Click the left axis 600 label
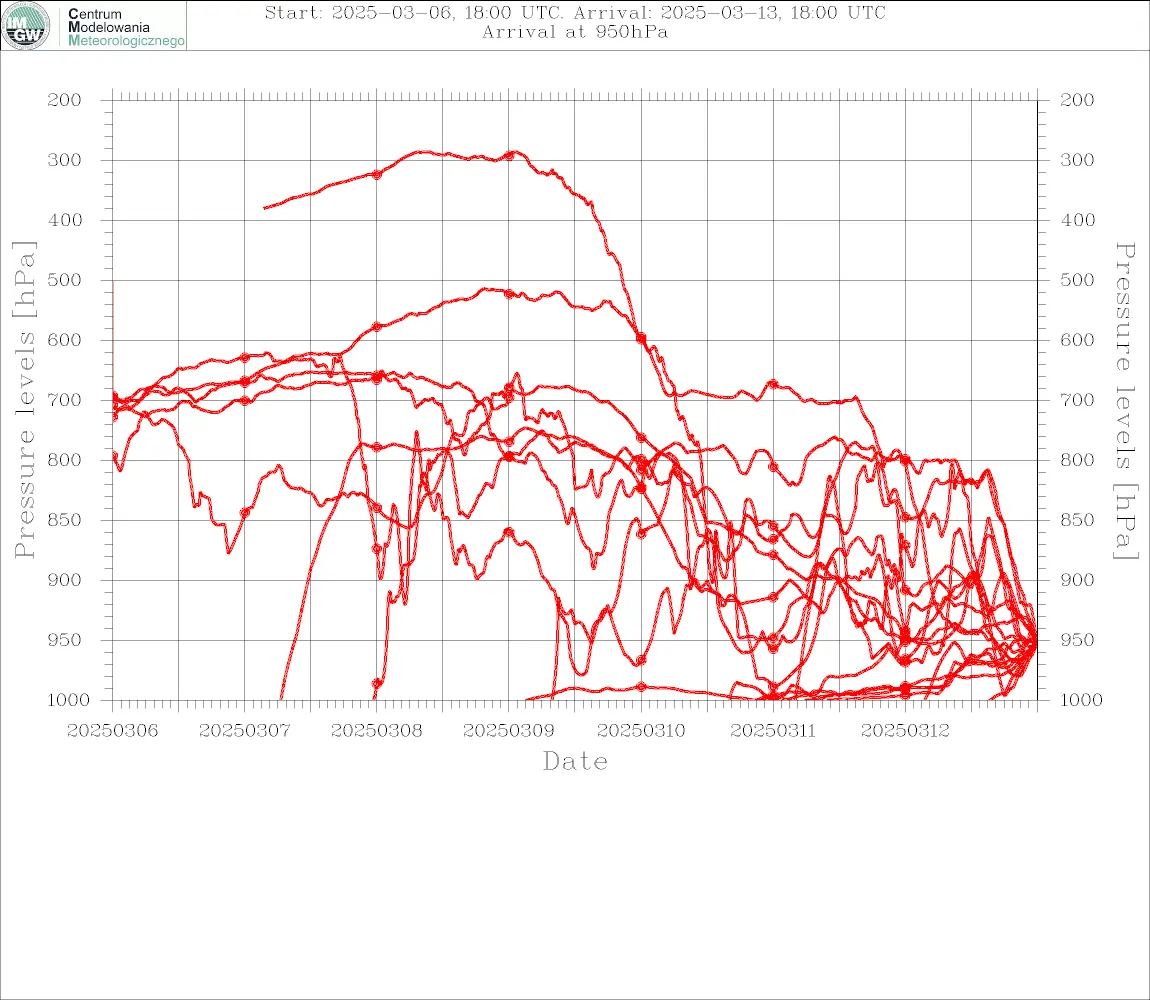 64,340
